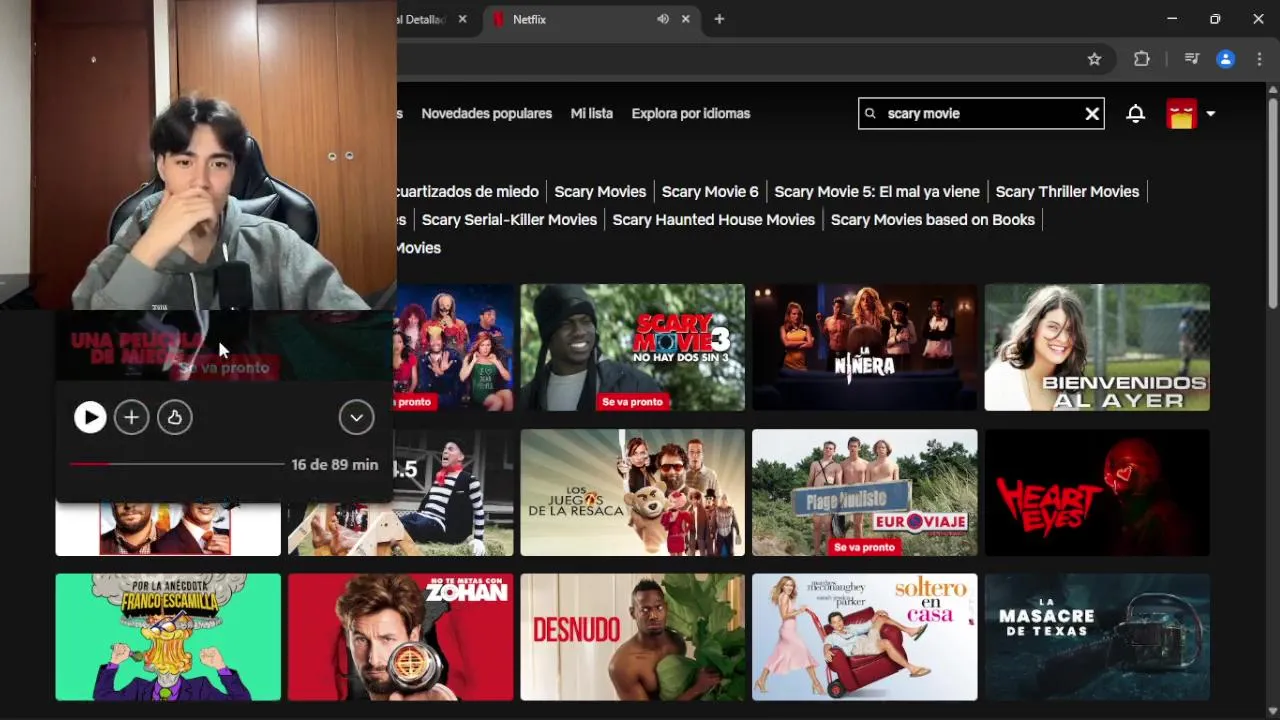Open Bienvenidos al Ayer thumbnail
Screen dimensions: 1280x720
1097,347
